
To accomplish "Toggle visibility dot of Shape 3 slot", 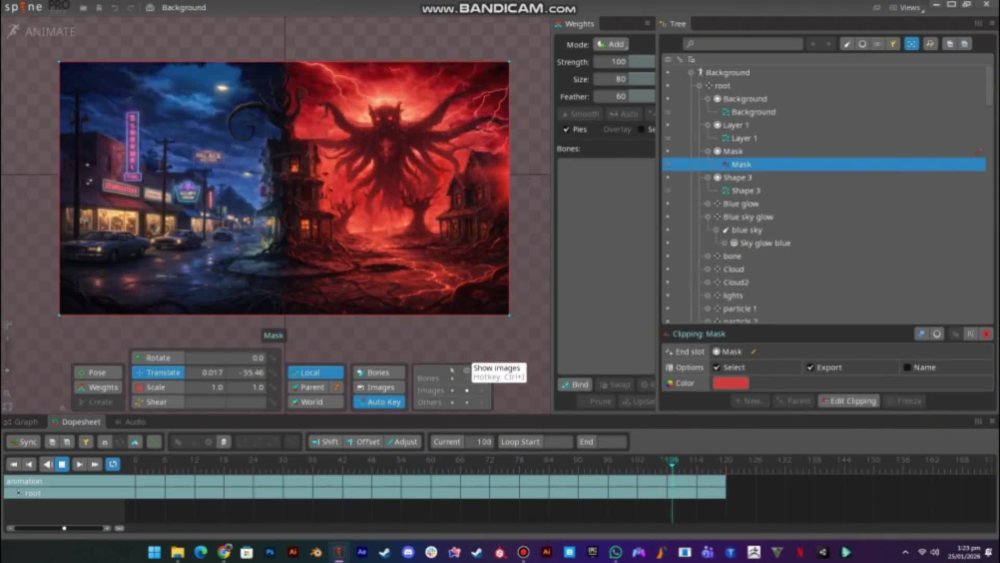I will click(x=668, y=177).
